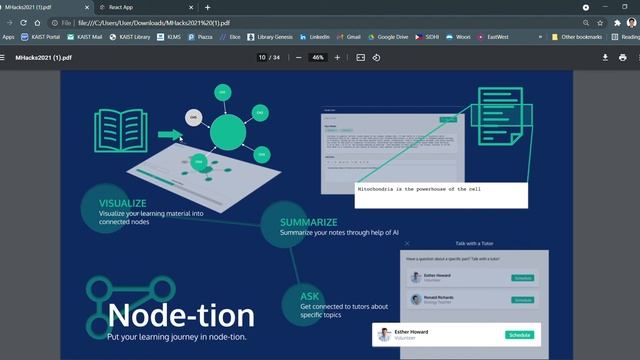Viewport: 640px width, 360px height.
Task: Click the Node-tion slide title
Action: (x=181, y=316)
